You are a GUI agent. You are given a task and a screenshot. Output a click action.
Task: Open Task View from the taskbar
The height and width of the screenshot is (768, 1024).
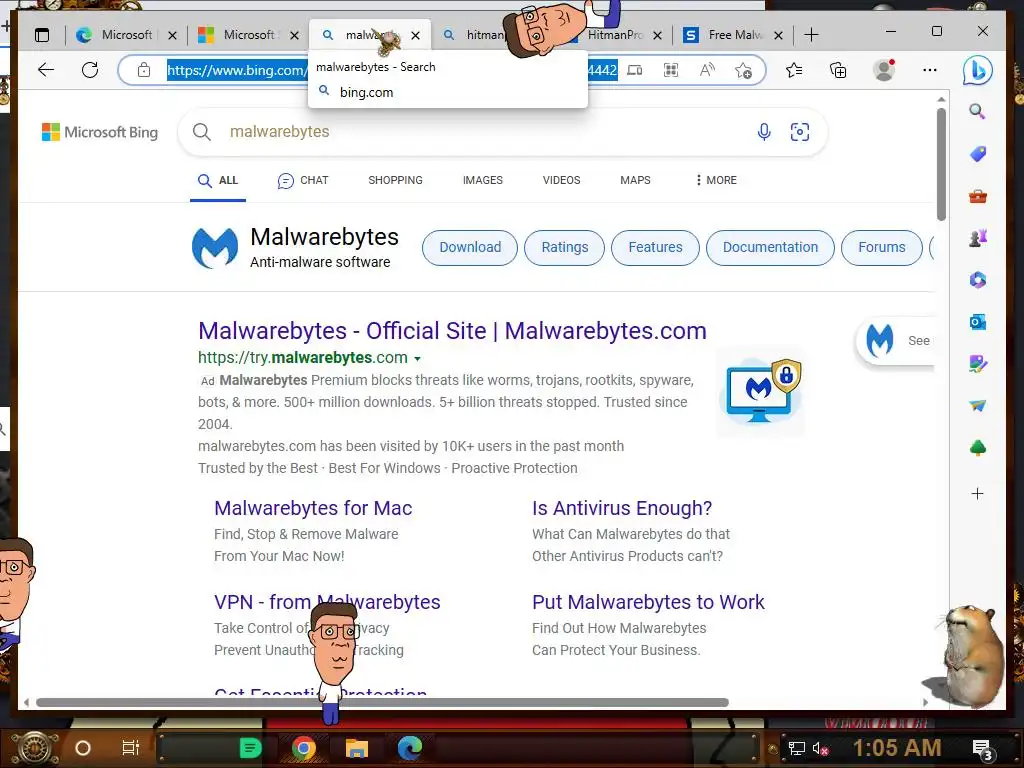[x=131, y=748]
